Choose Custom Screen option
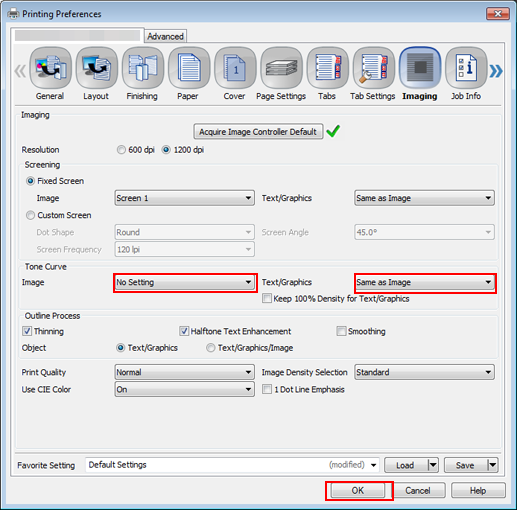 tap(30, 215)
